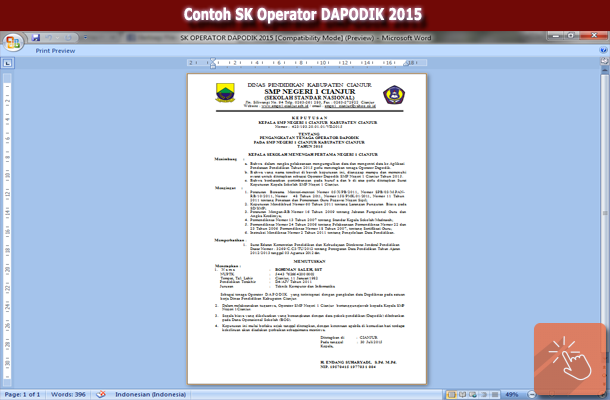The width and height of the screenshot is (610, 400).
Task: Open zoom dialog via 49% level
Action: click(512, 395)
